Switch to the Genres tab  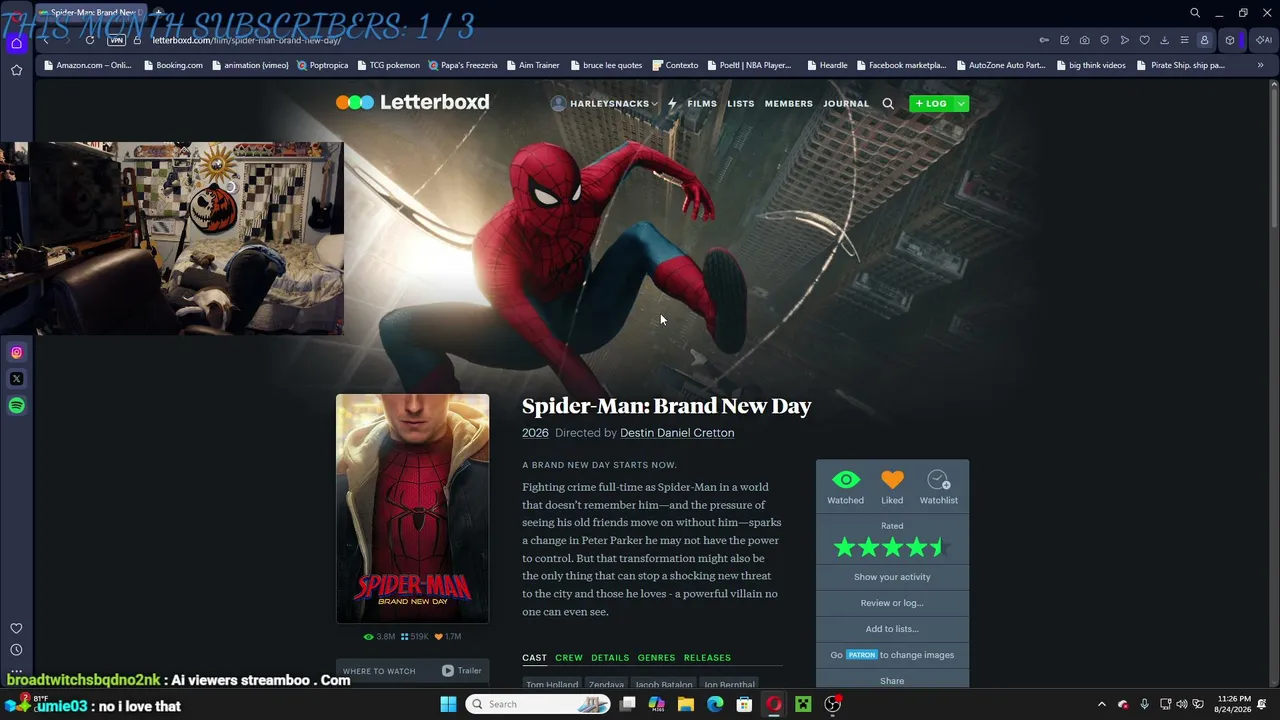pyautogui.click(x=656, y=658)
